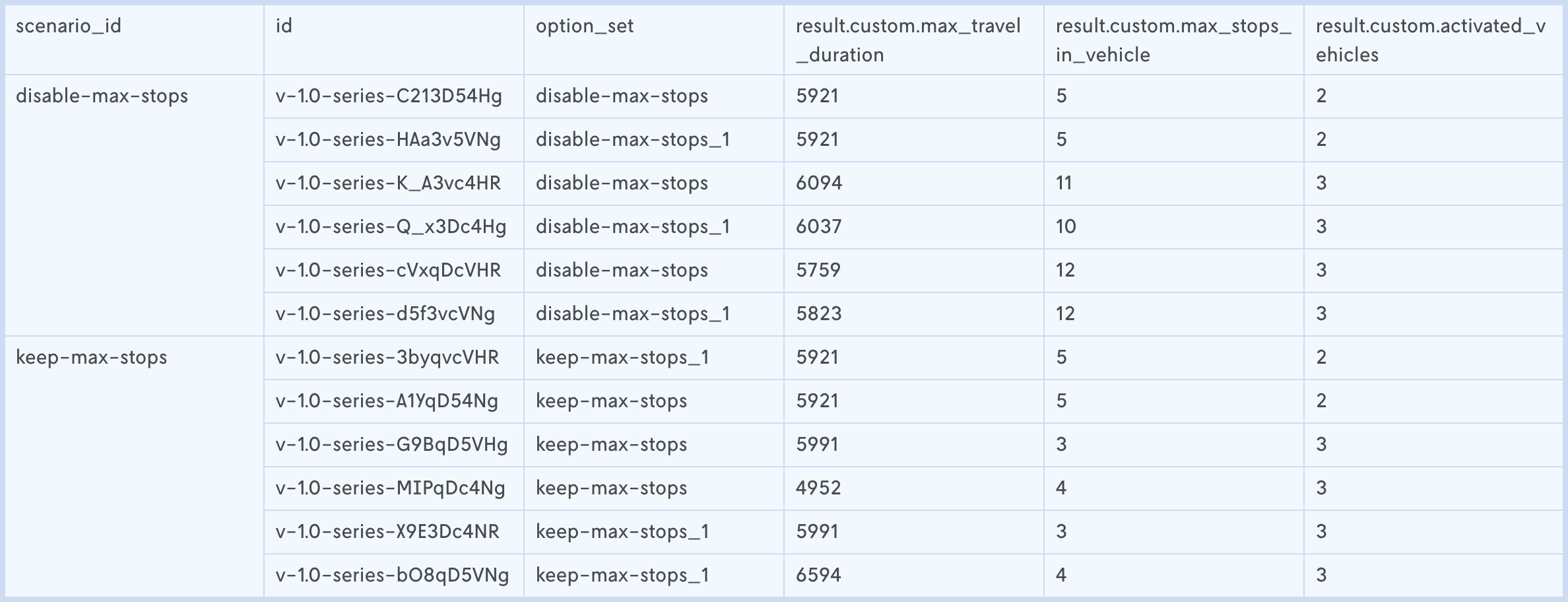Click the result.custom.max_travel_duration column header
Viewport: 1568px width, 602px height.
(x=908, y=40)
